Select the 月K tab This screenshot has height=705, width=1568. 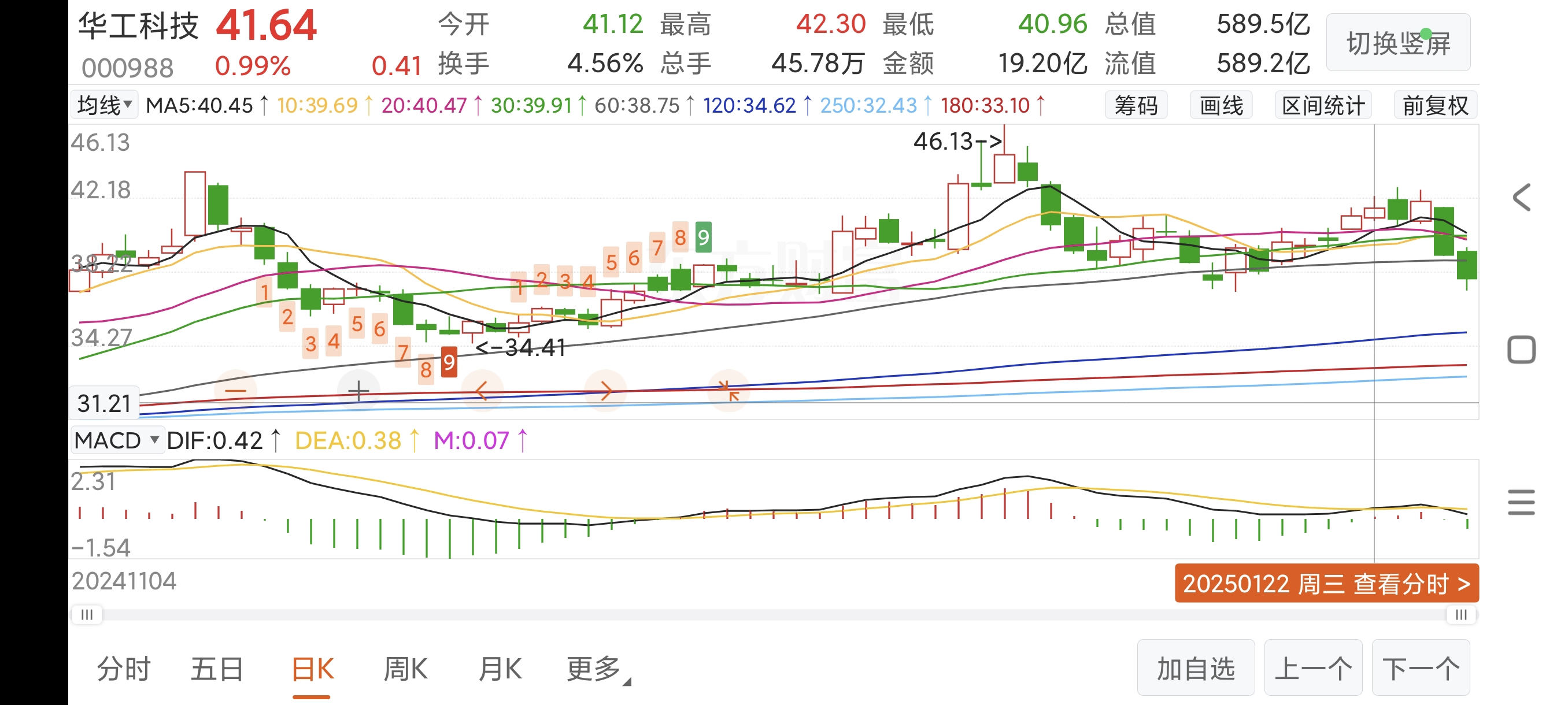click(500, 669)
